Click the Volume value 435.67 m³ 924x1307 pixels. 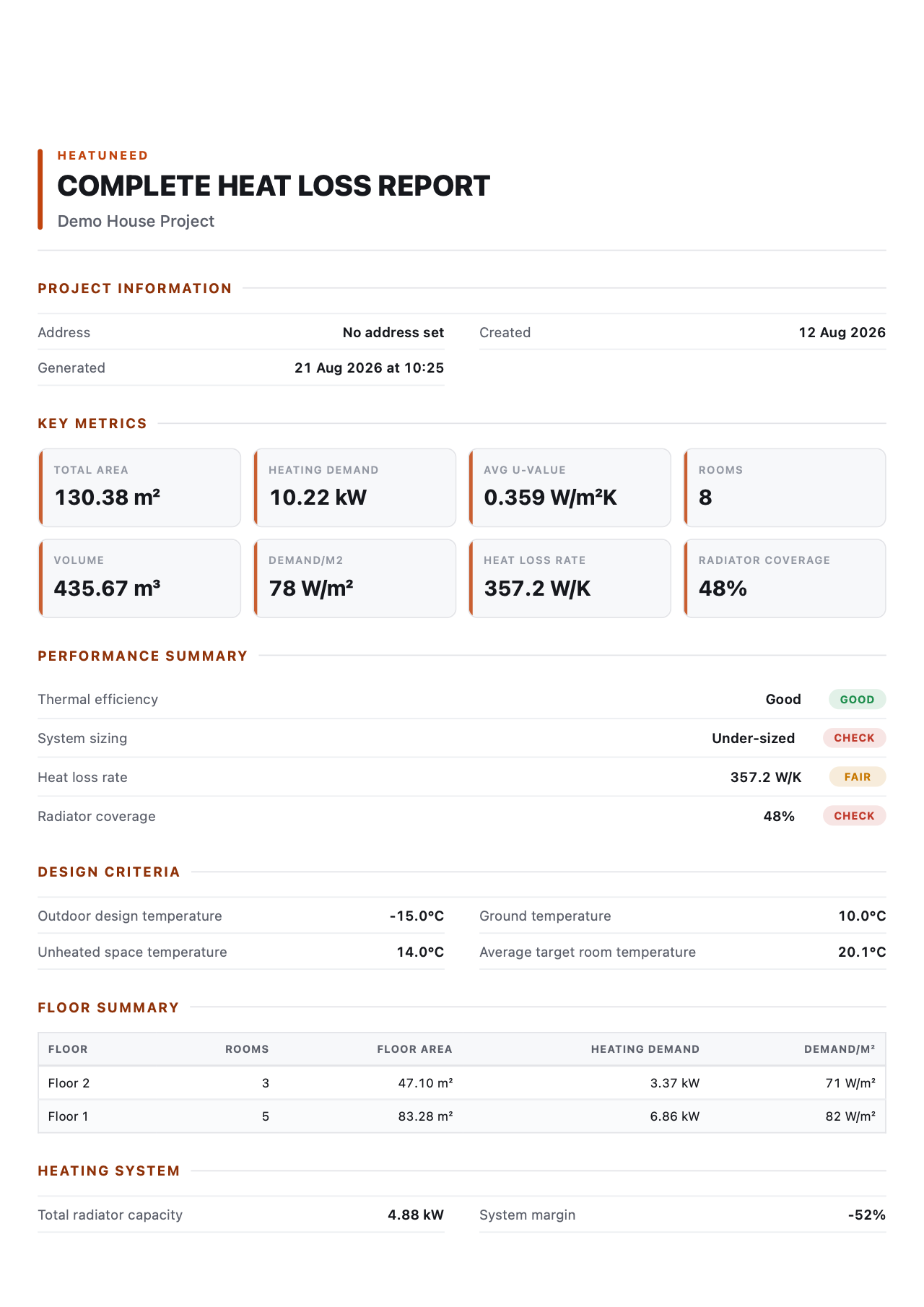[x=107, y=589]
